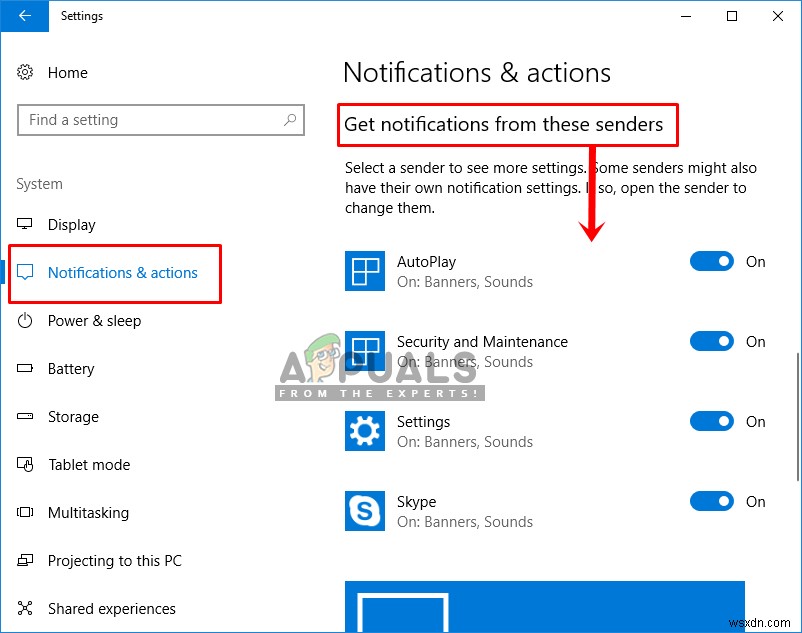The height and width of the screenshot is (633, 802).
Task: Minimize the Settings window
Action: [686, 16]
